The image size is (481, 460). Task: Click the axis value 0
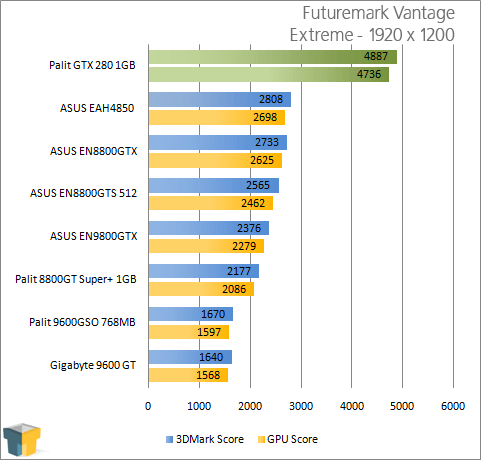tap(148, 406)
